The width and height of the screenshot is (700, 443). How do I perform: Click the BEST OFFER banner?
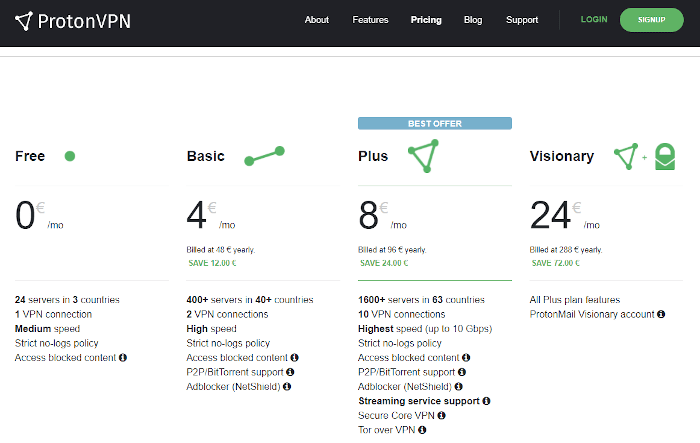click(x=435, y=123)
